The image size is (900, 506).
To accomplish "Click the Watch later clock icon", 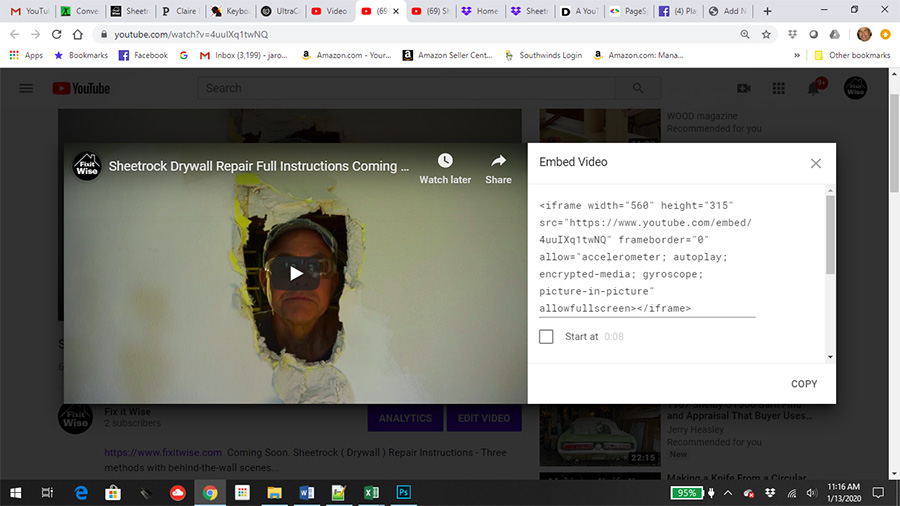I will pyautogui.click(x=445, y=161).
